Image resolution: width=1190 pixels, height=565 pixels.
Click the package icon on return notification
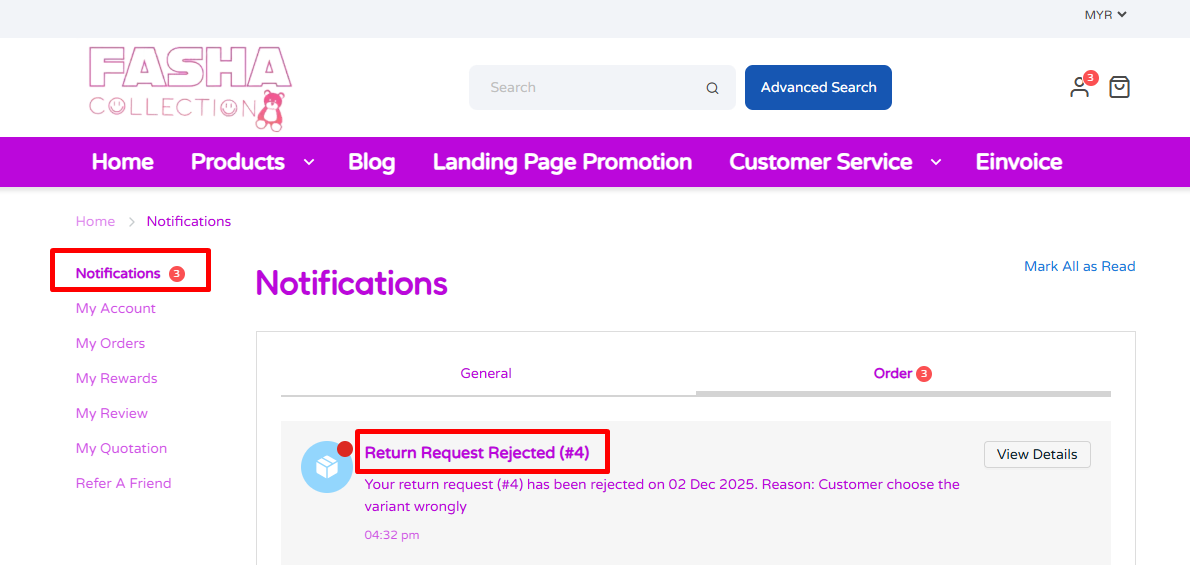point(326,467)
